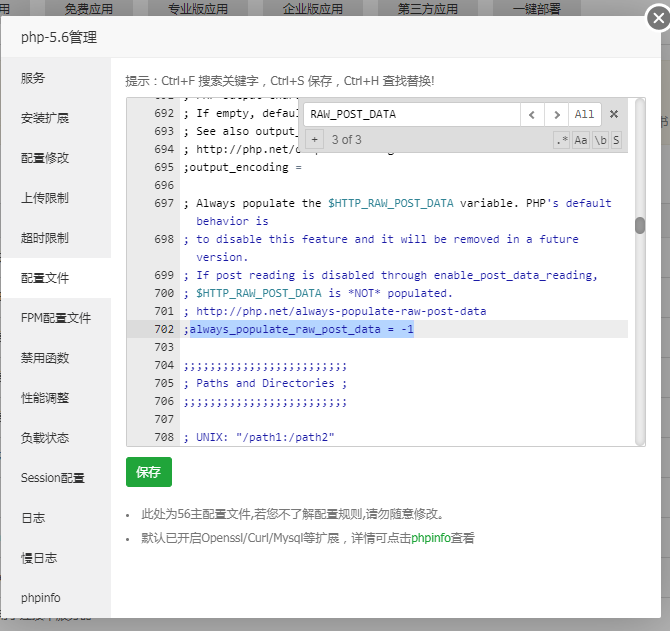
Task: Open 性能调整 section in sidebar
Action: (x=56, y=398)
